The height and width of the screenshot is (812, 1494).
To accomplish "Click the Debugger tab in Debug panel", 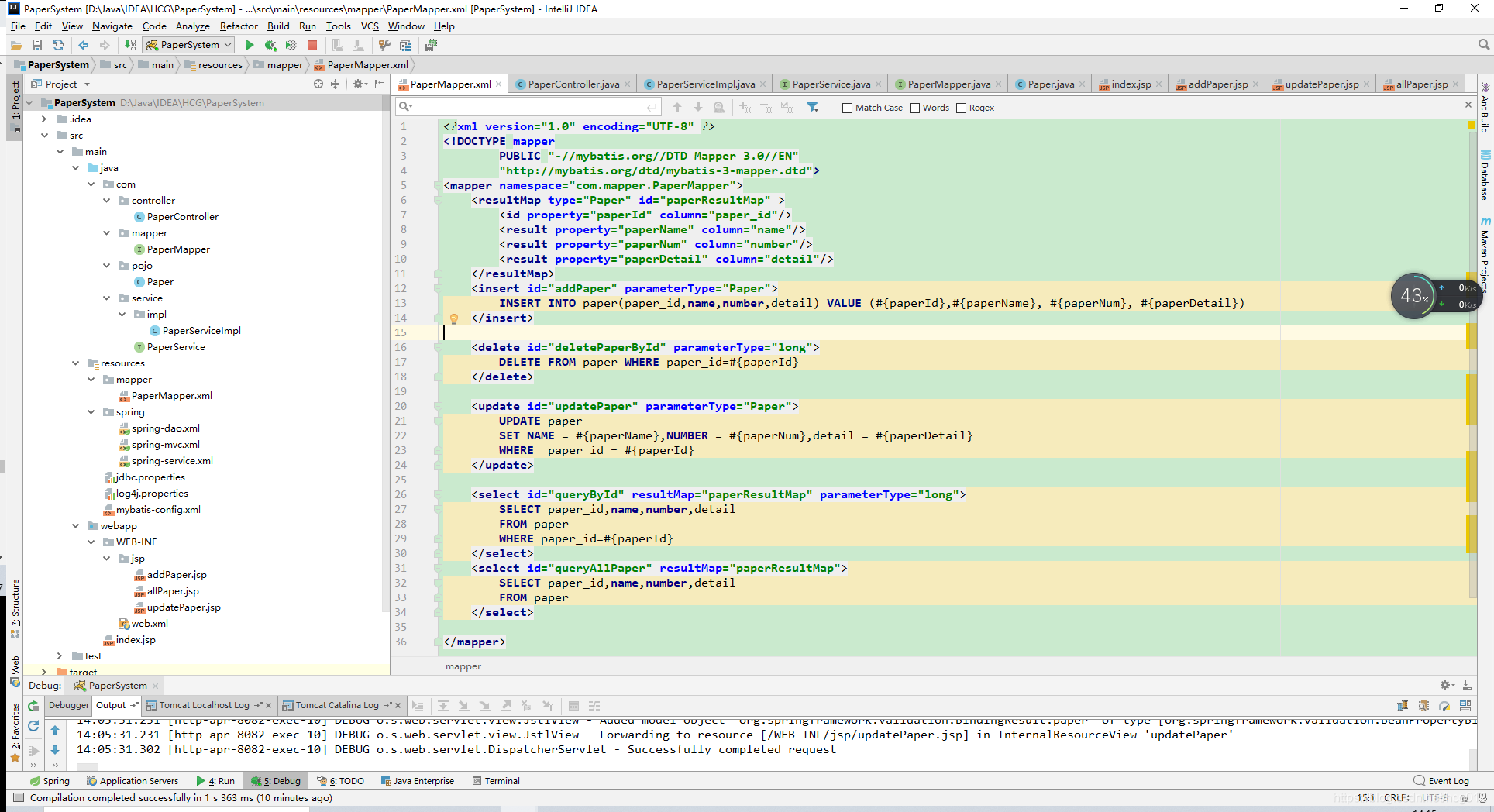I will [69, 705].
